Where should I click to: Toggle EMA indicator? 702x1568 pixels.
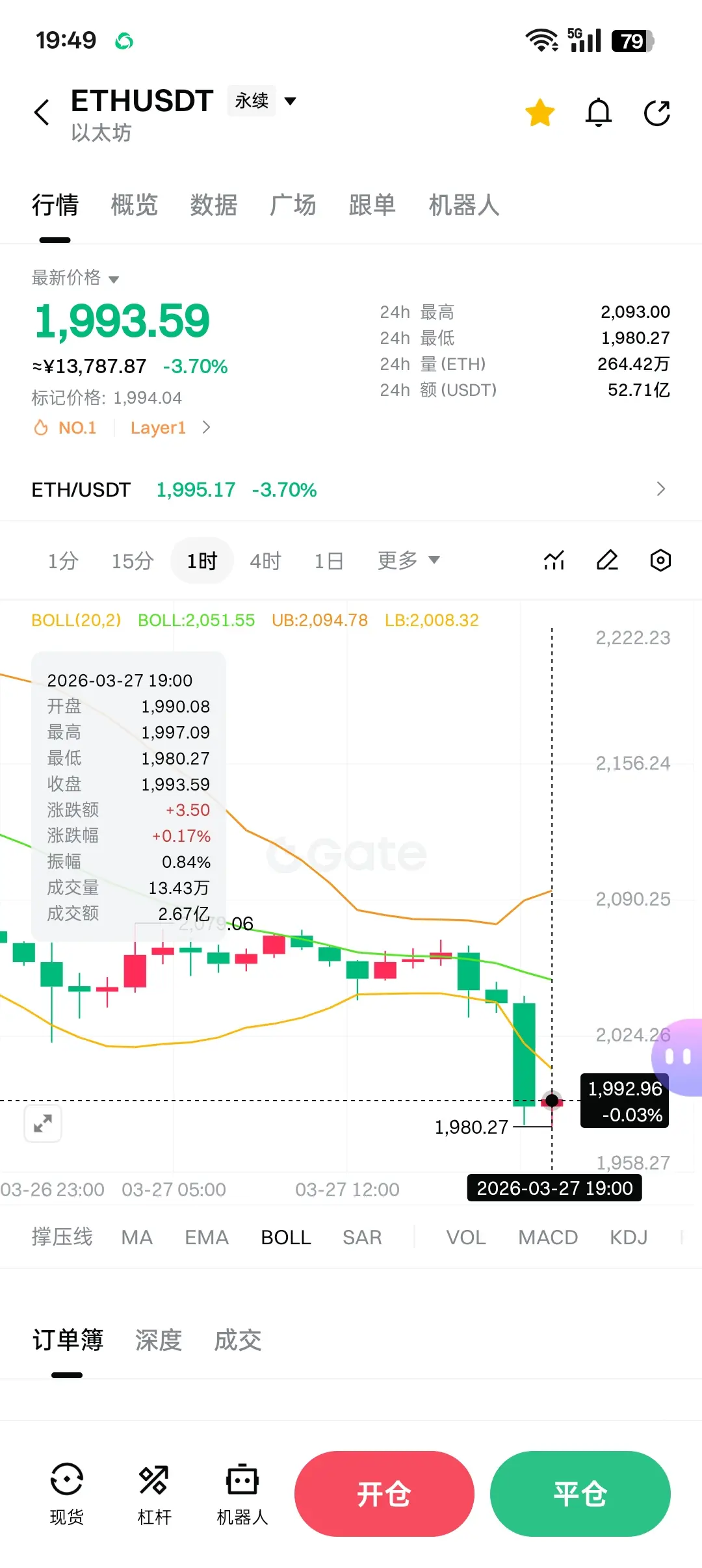click(x=207, y=1237)
